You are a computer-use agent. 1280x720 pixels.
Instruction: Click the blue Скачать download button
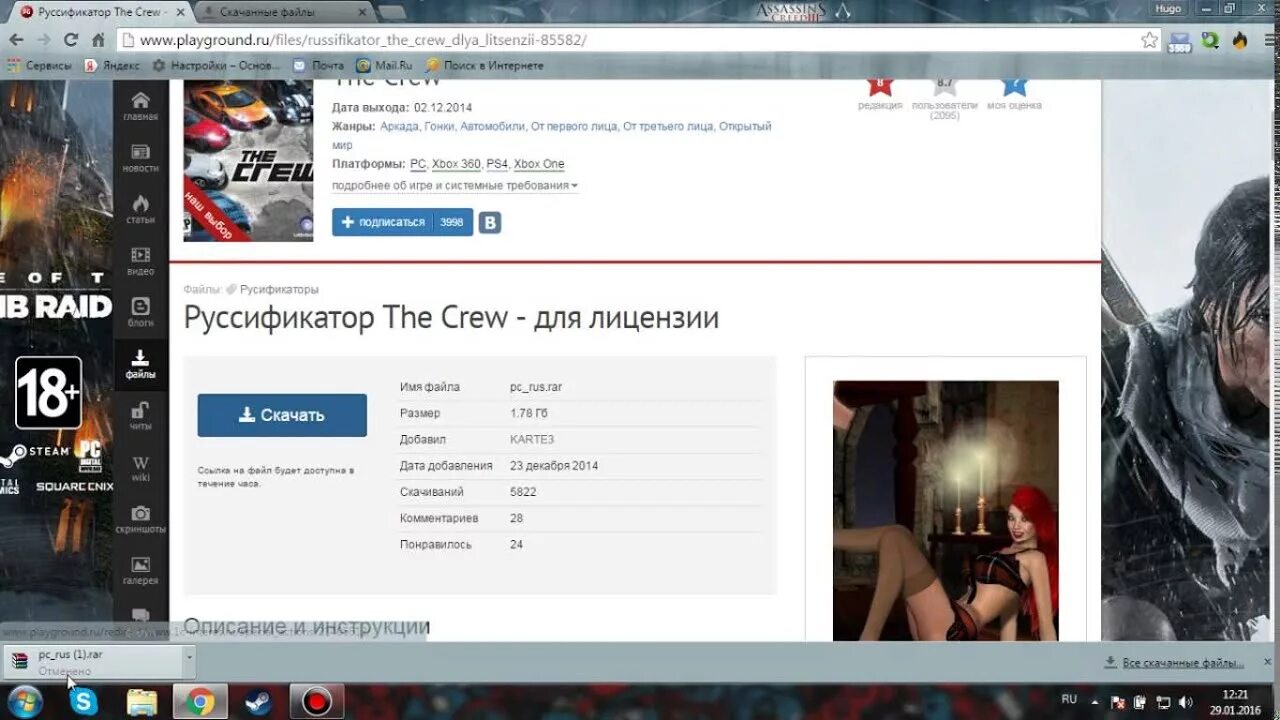pyautogui.click(x=282, y=415)
